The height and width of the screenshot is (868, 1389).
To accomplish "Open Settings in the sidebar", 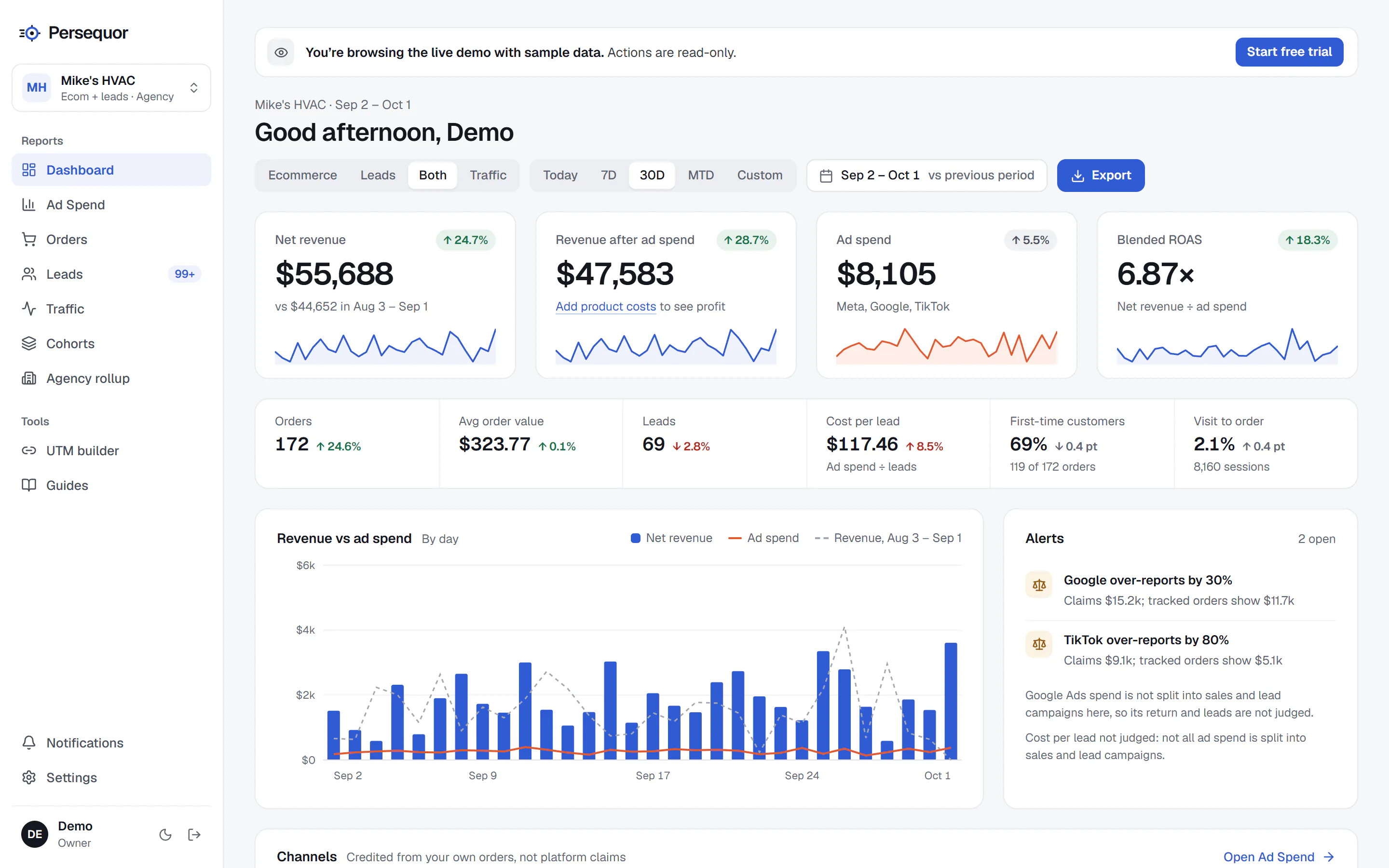I will tap(111, 777).
